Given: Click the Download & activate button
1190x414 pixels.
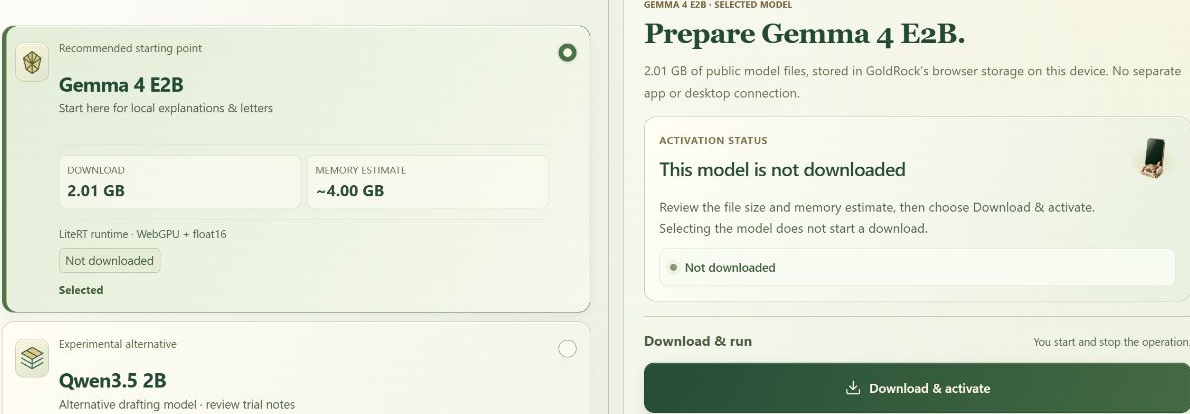Looking at the screenshot, I should click(x=917, y=388).
